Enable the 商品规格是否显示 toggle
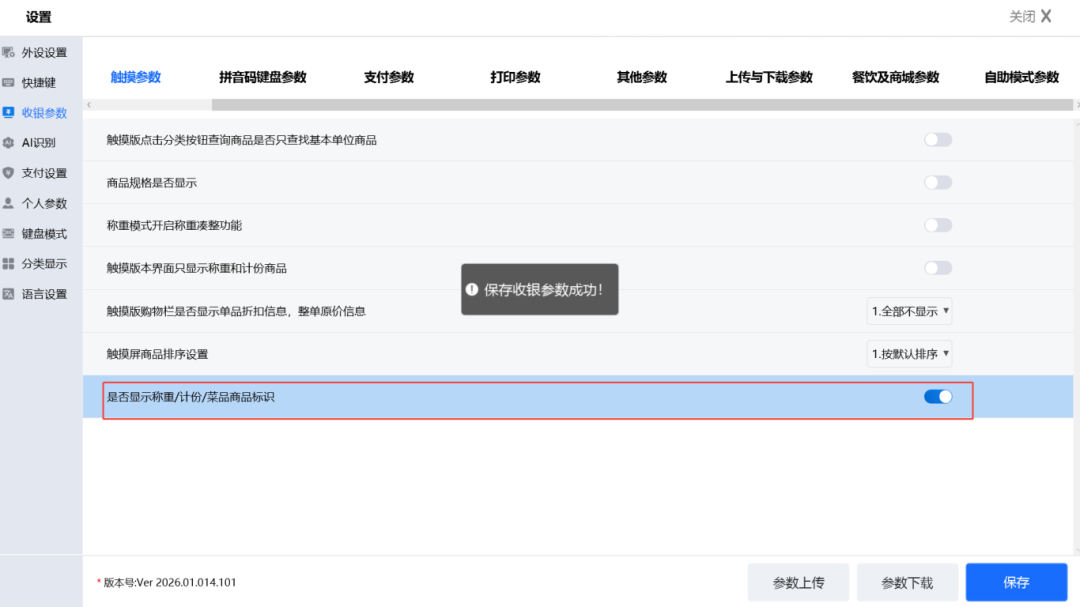1080x607 pixels. 937,182
